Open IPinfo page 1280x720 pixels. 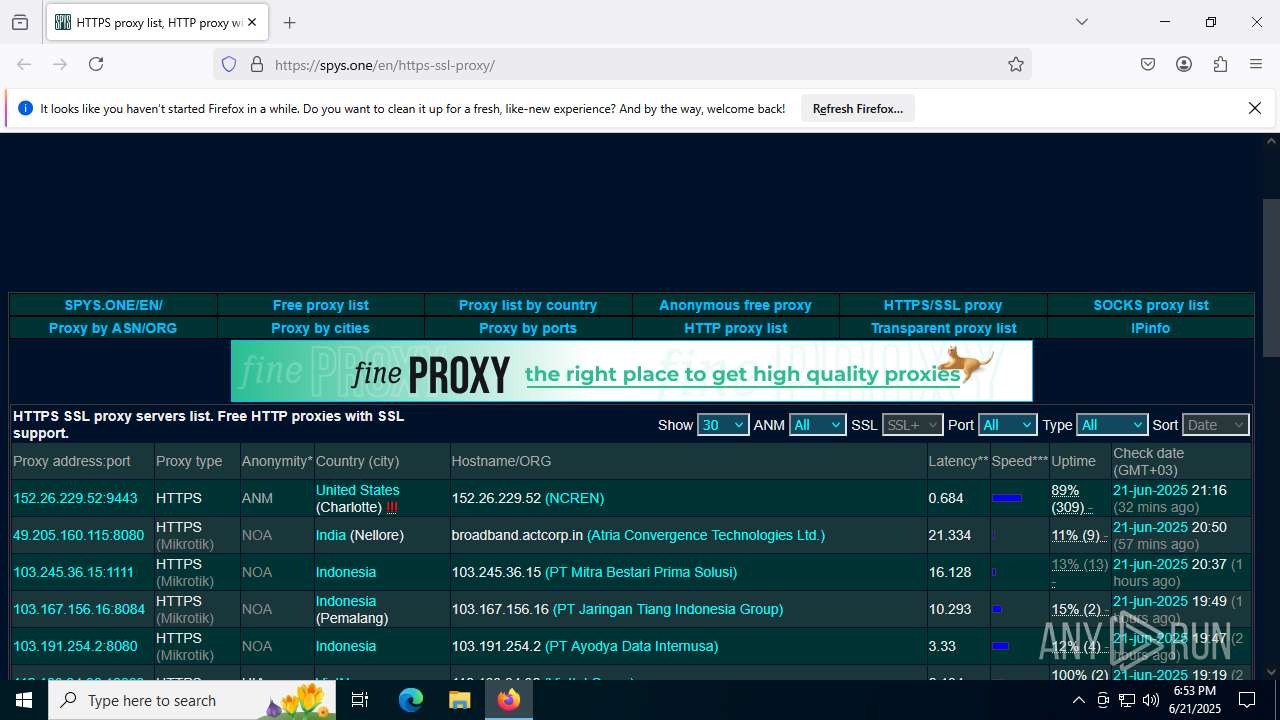pyautogui.click(x=1151, y=328)
